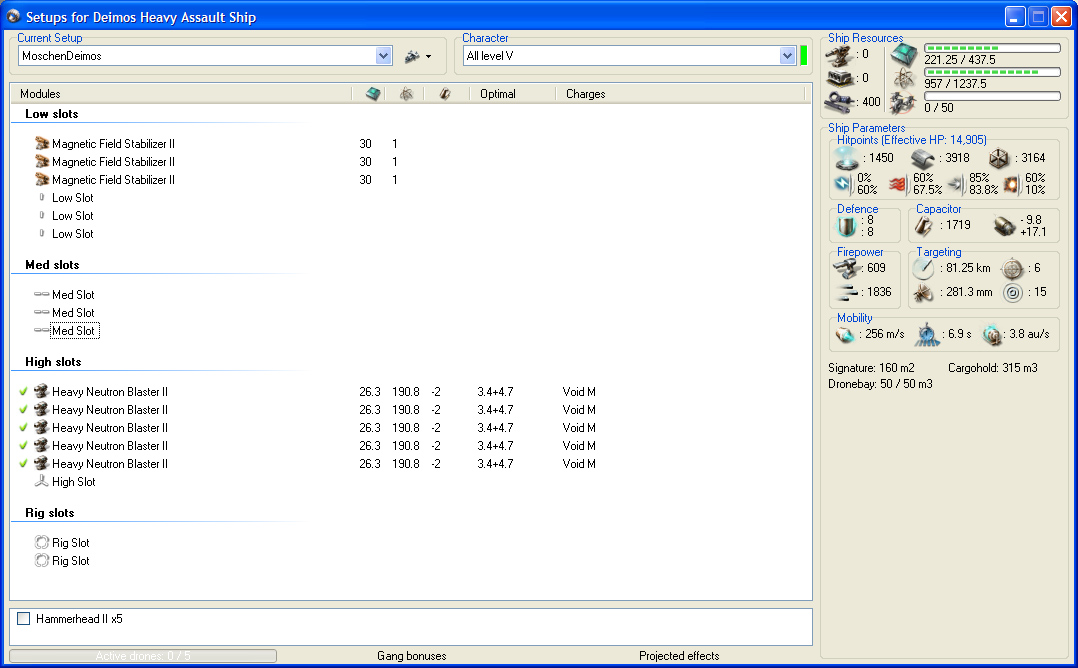Select the first empty Low Slot
Screen dimensions: 1078x668
point(73,198)
